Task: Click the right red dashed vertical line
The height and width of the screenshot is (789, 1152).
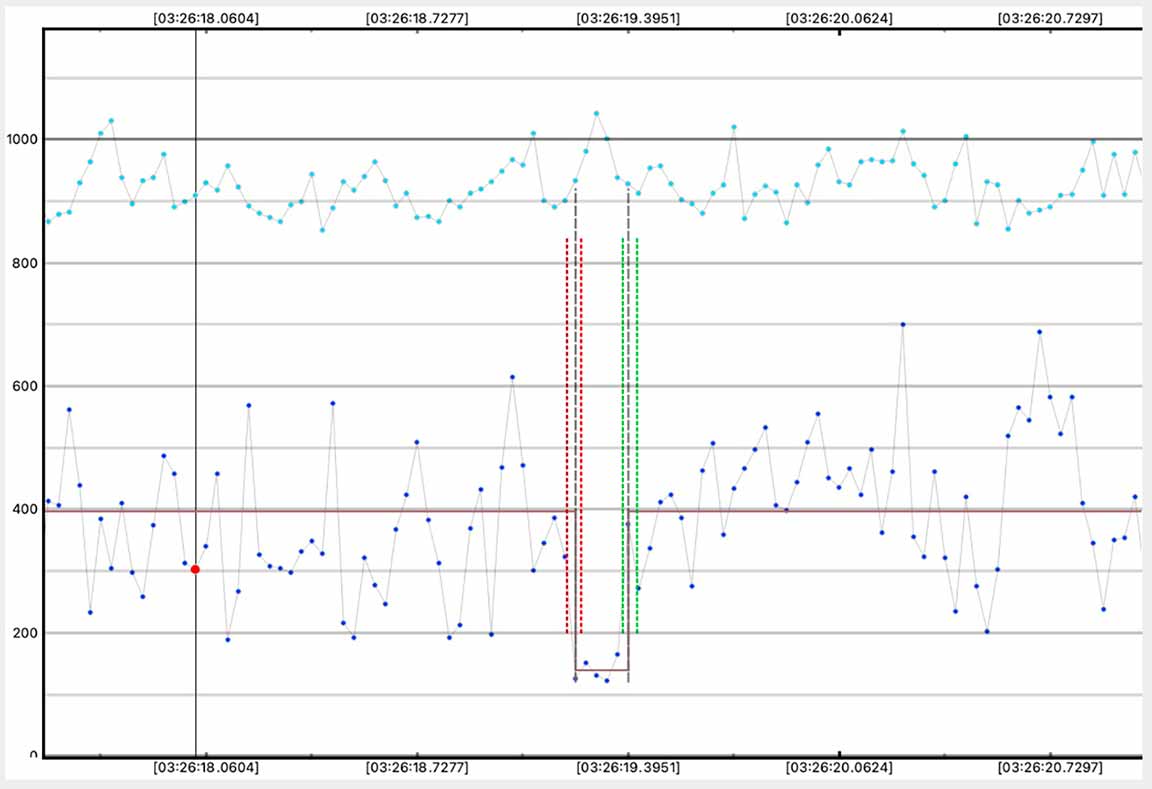Action: (581, 435)
